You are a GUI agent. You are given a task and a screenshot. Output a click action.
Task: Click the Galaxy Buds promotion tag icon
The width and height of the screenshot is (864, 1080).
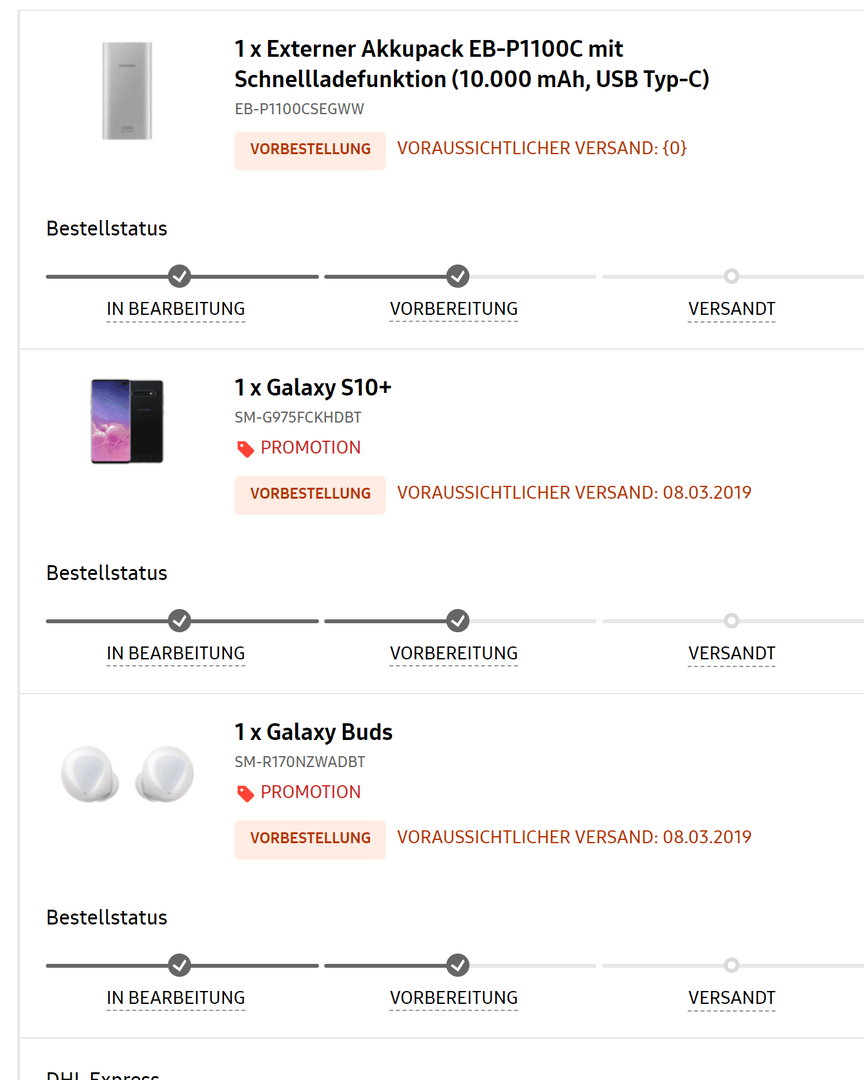(x=245, y=793)
